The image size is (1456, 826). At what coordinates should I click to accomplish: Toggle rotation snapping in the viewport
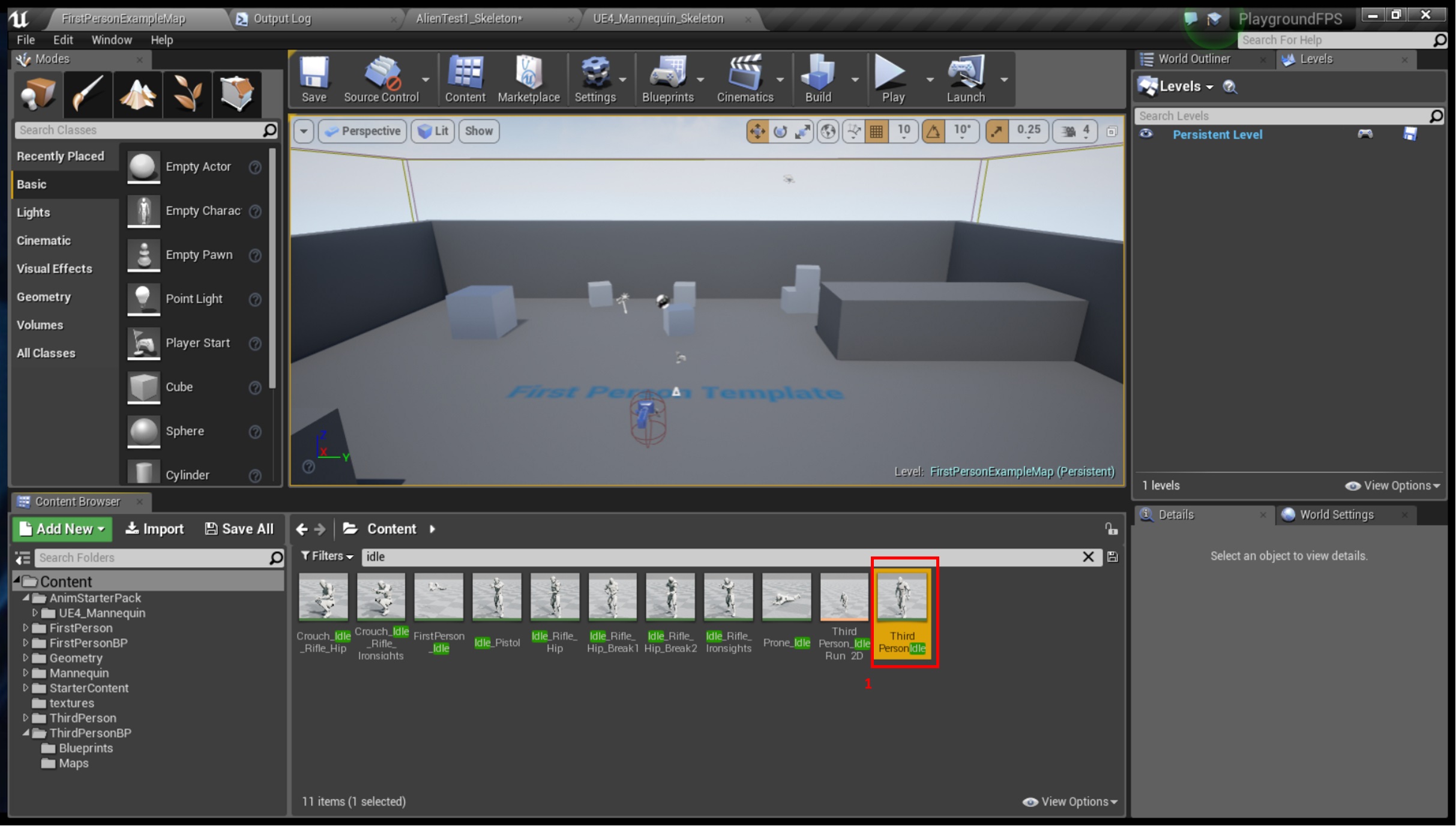(x=933, y=131)
